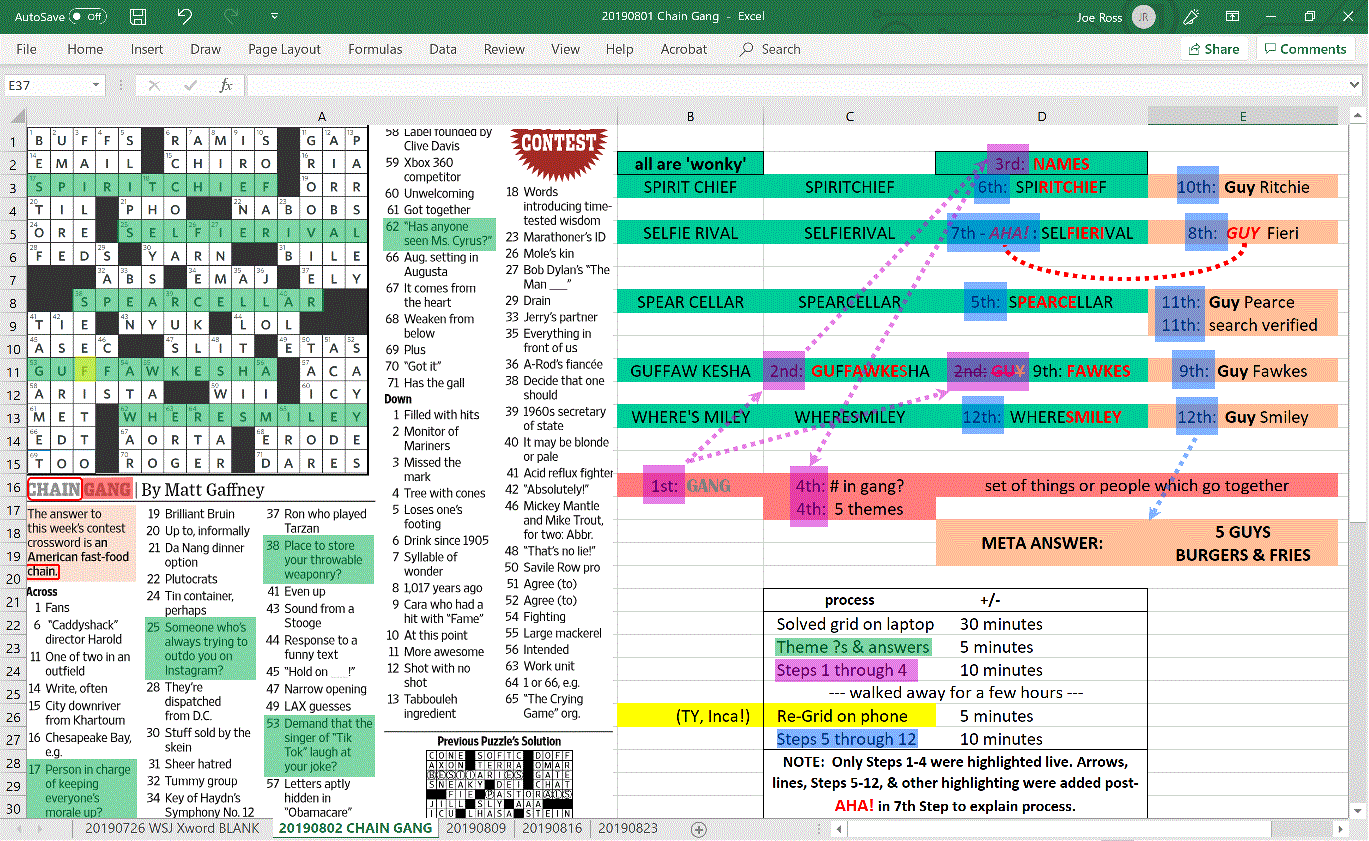This screenshot has height=841, width=1369.
Task: Switch to sheet tab 20190823
Action: click(628, 828)
